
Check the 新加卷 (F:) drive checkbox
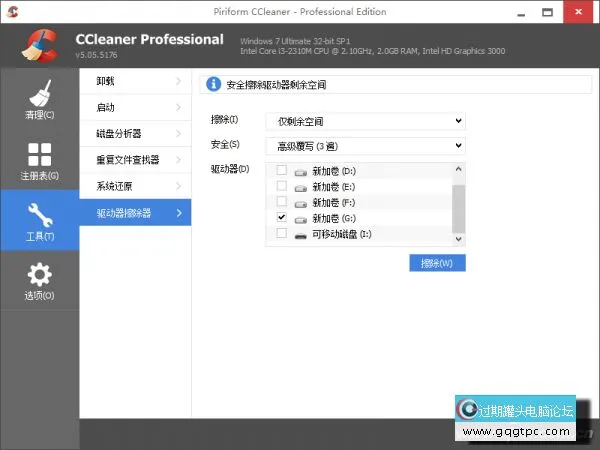pyautogui.click(x=282, y=201)
